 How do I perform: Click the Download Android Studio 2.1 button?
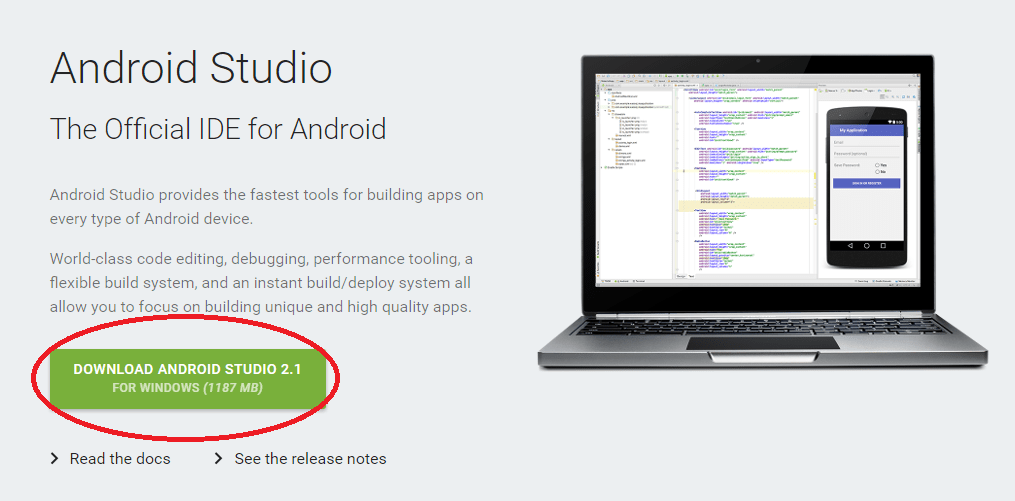[188, 379]
